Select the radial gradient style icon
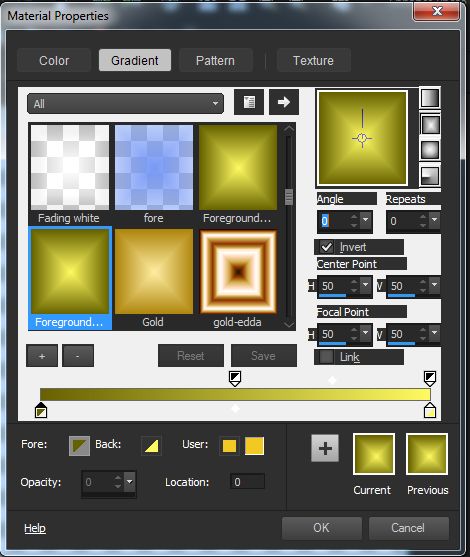Viewport: 470px width, 557px height. pos(430,175)
